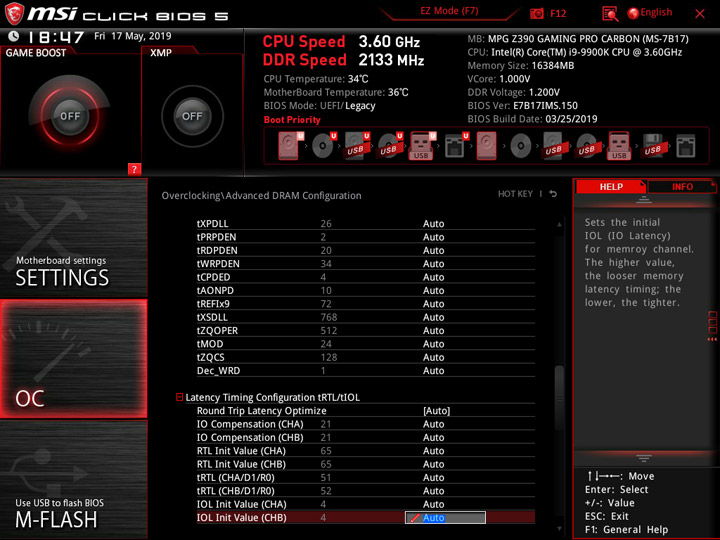The height and width of the screenshot is (540, 720).
Task: Select the Auto value for tXPDLL
Action: (x=433, y=224)
